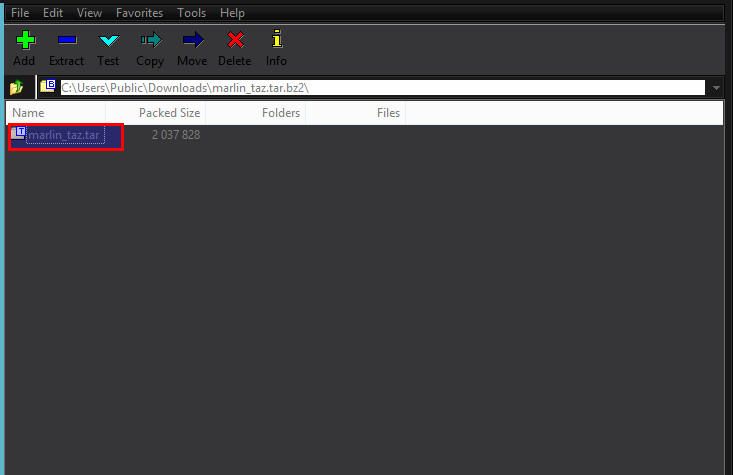Click the red Delete X icon
This screenshot has width=733, height=475.
235,41
